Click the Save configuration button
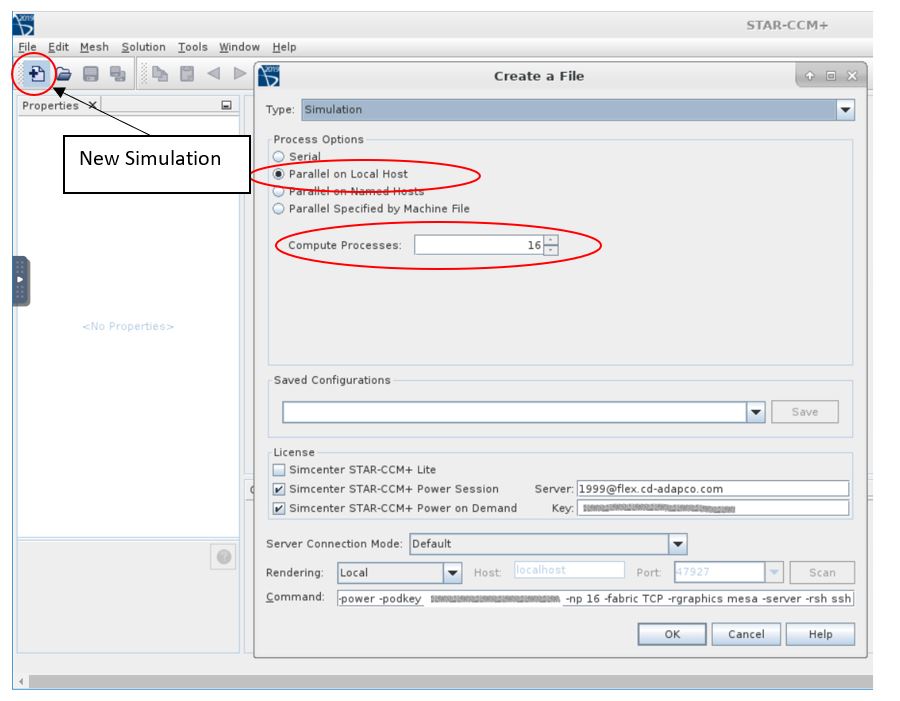The height and width of the screenshot is (701, 900). (804, 412)
